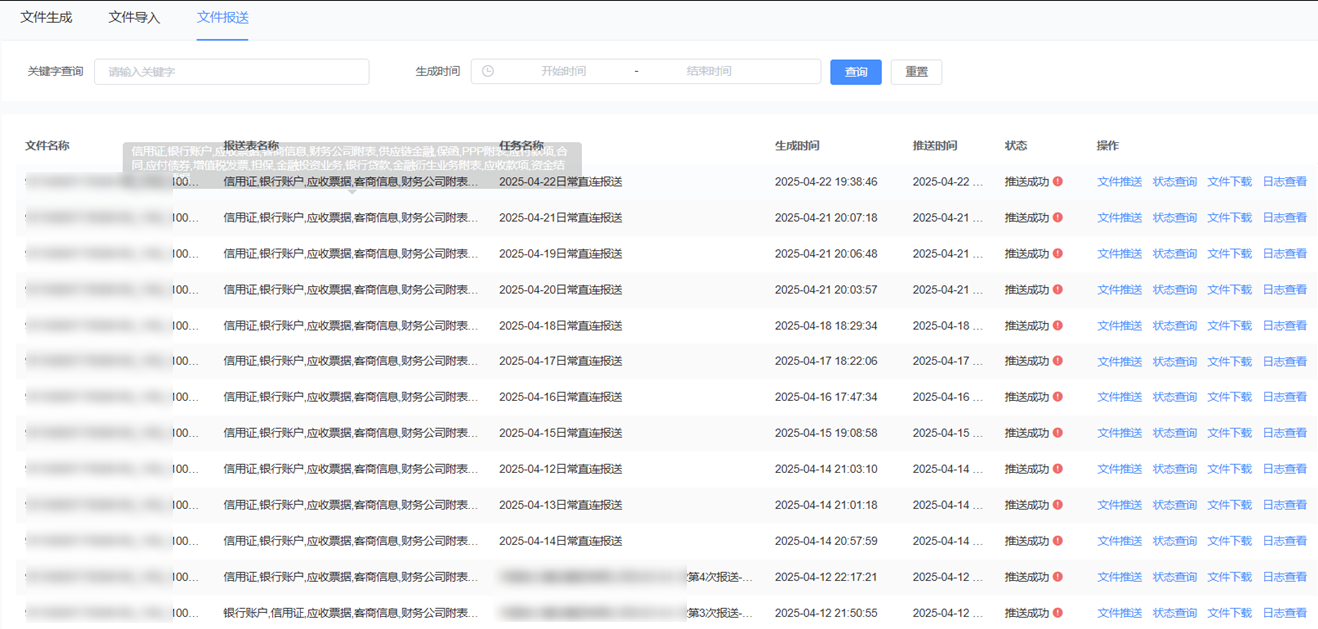The height and width of the screenshot is (629, 1318).
Task: Click 状态查询 in the 2025-04-12 22:17:21 row
Action: 1175,577
